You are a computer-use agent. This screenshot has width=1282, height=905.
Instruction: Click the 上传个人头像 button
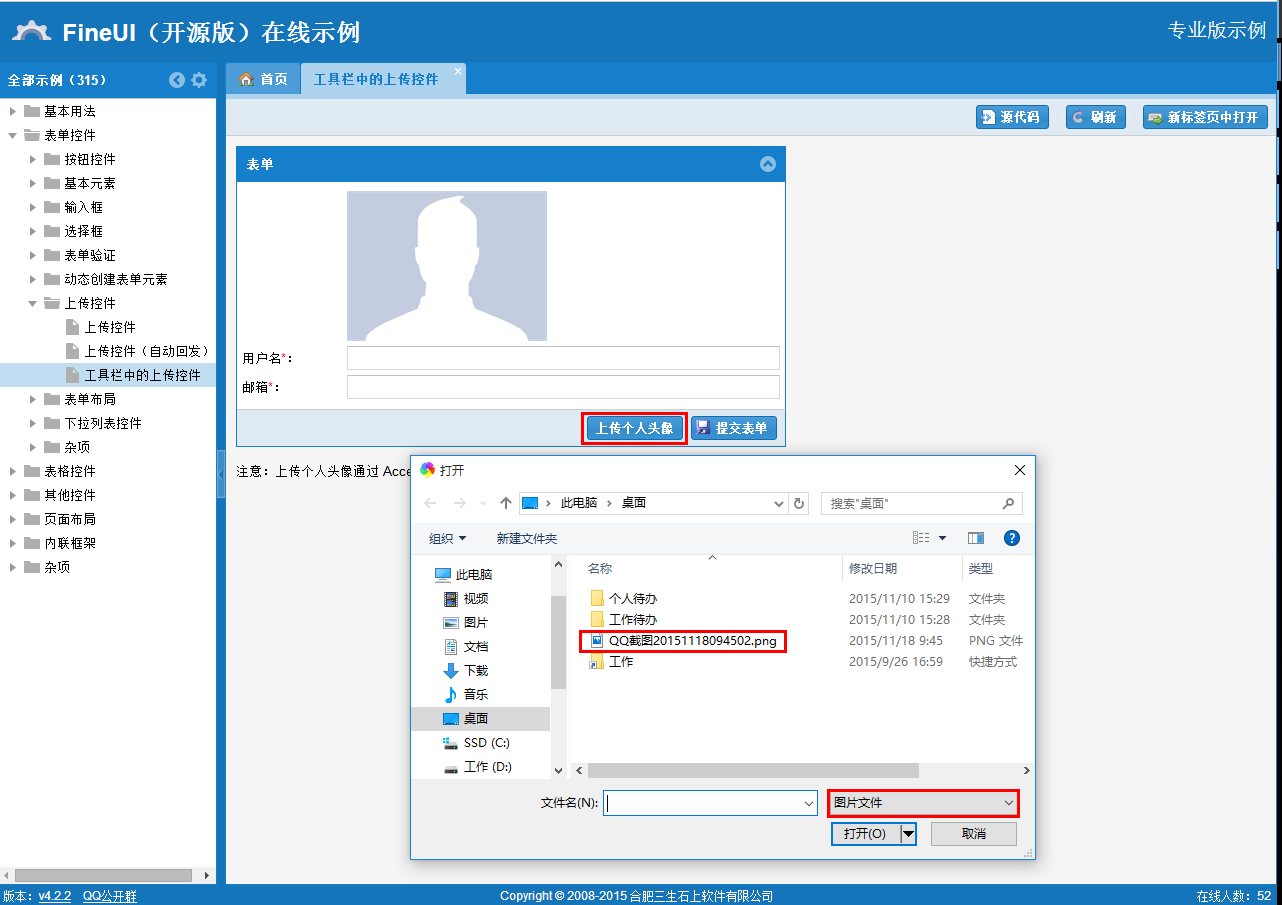pyautogui.click(x=634, y=428)
